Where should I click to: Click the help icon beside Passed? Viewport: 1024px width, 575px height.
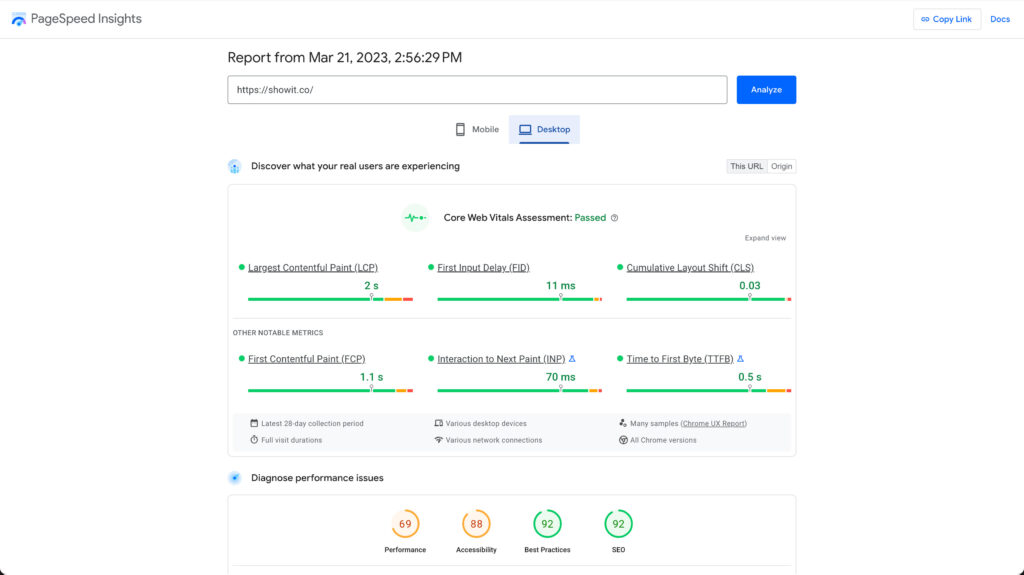(614, 218)
